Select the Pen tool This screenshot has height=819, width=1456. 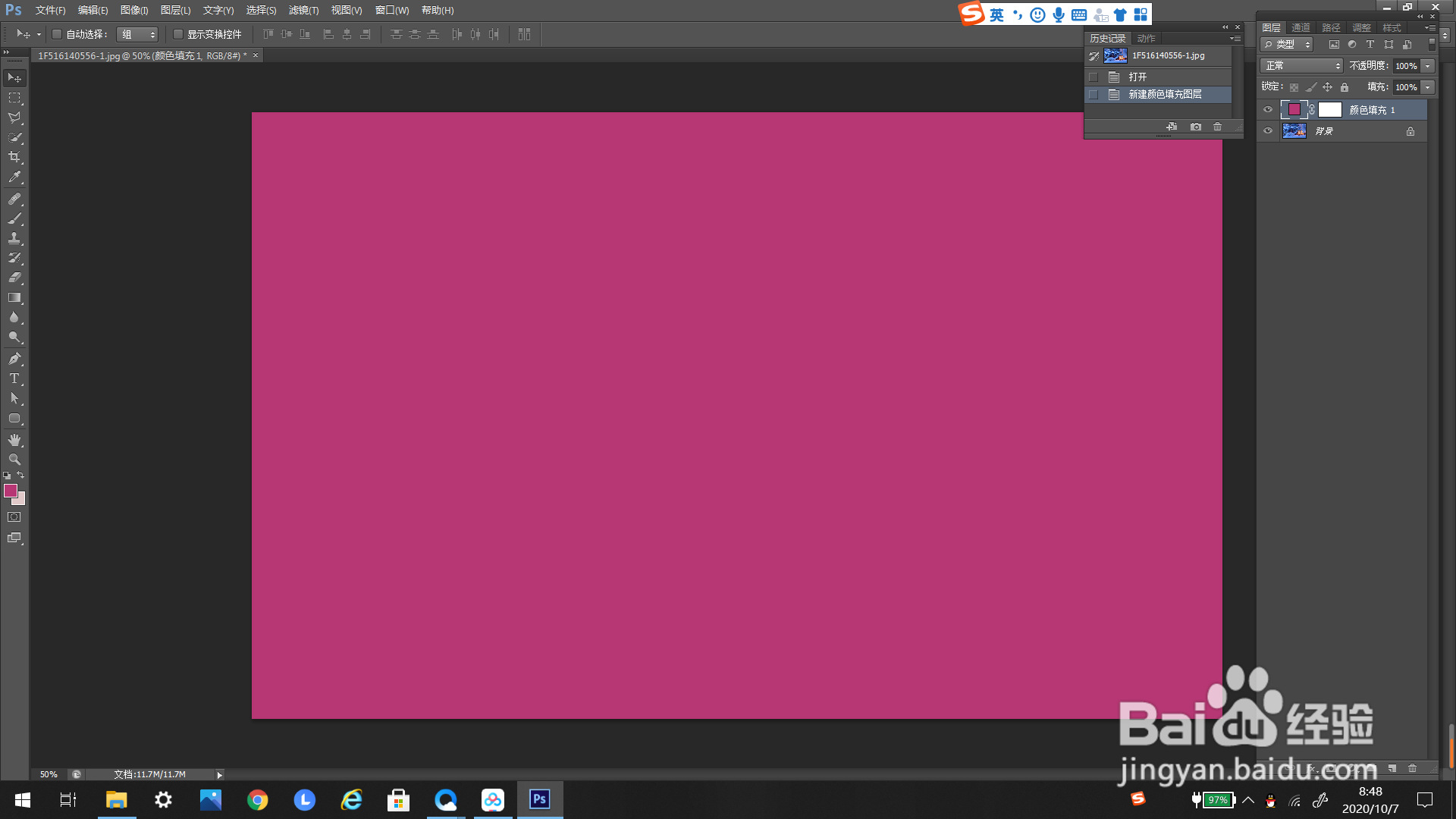coord(14,359)
